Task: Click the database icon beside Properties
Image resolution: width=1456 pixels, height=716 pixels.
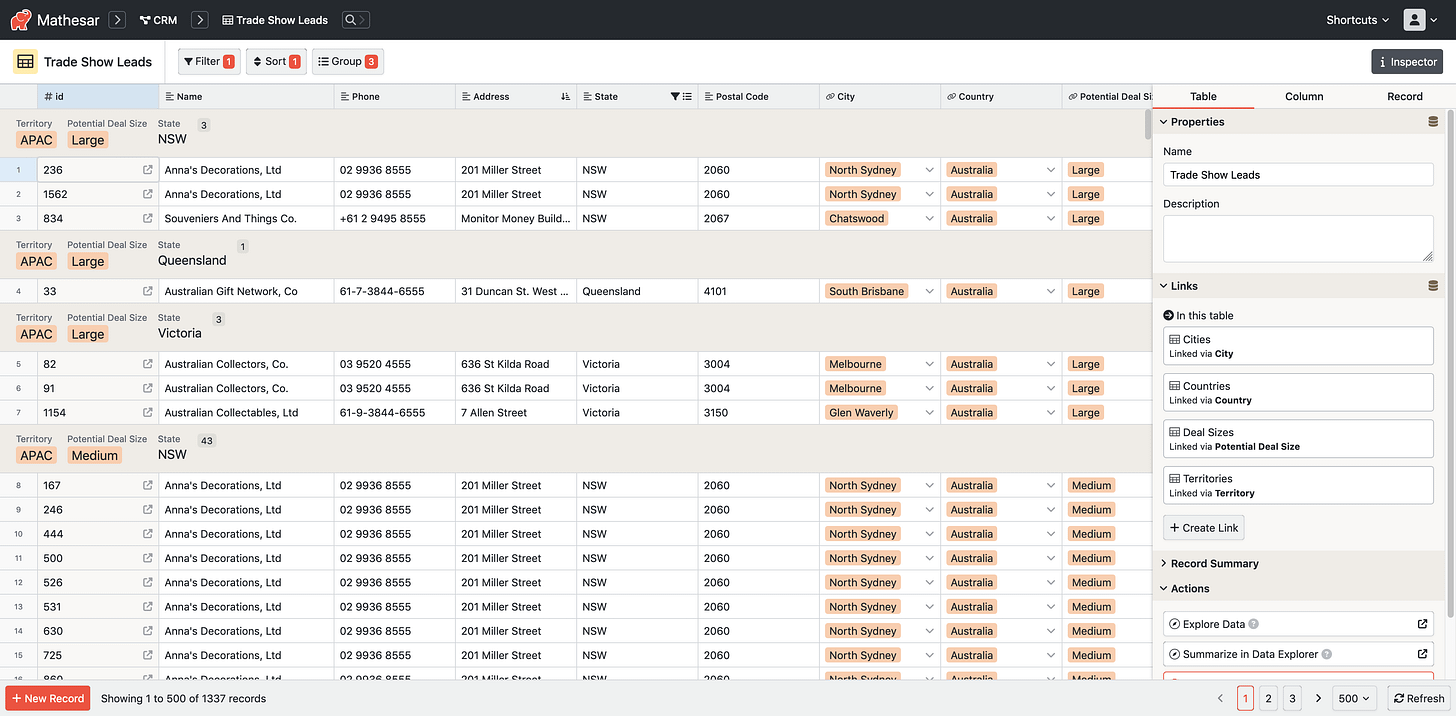Action: click(1433, 121)
